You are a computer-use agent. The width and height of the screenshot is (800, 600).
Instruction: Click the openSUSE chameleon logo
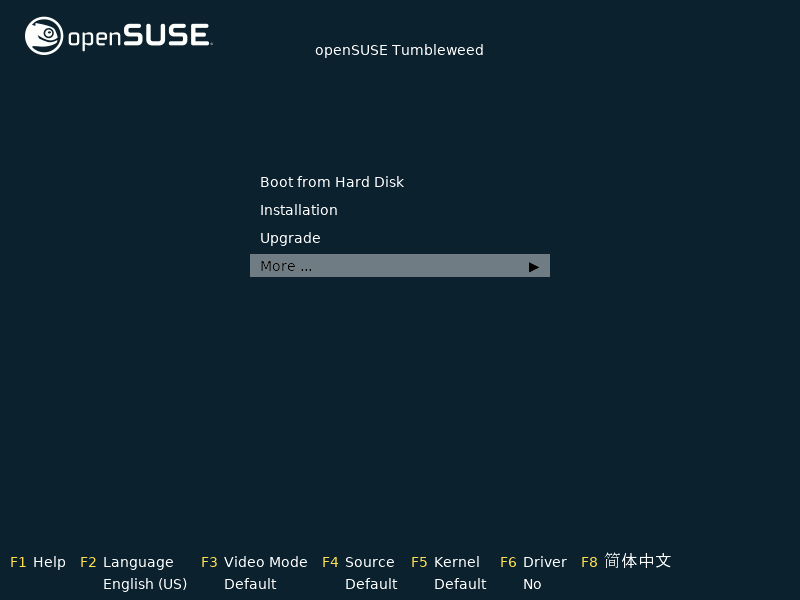[x=42, y=35]
